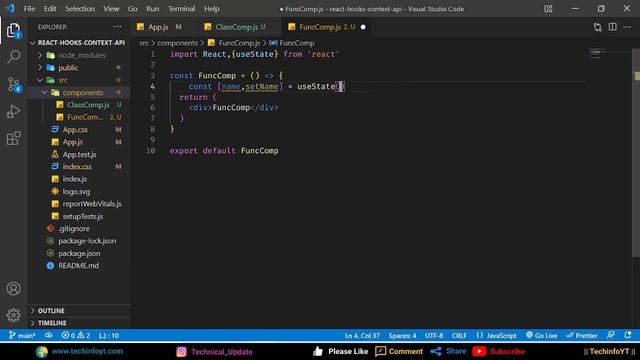This screenshot has width=640, height=360.
Task: Open changes compare icon in editor toolbar
Action: click(x=598, y=27)
